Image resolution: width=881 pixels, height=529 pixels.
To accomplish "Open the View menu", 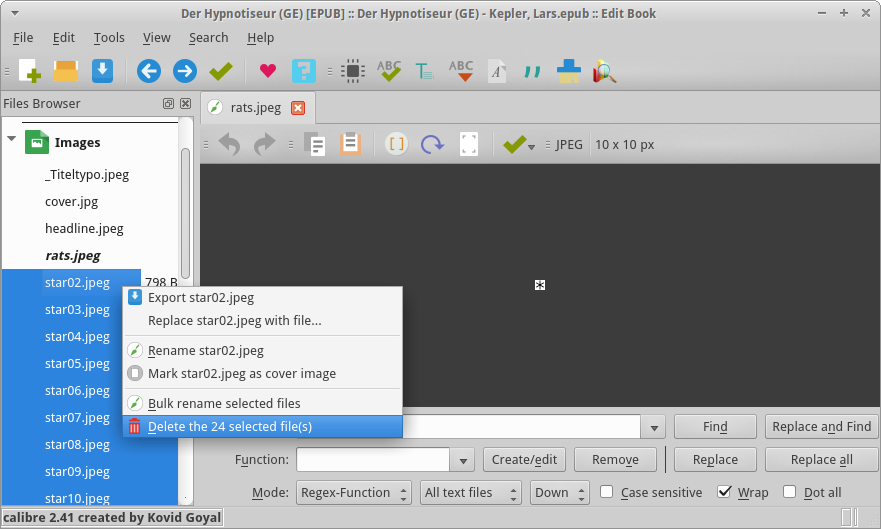I will [x=156, y=38].
